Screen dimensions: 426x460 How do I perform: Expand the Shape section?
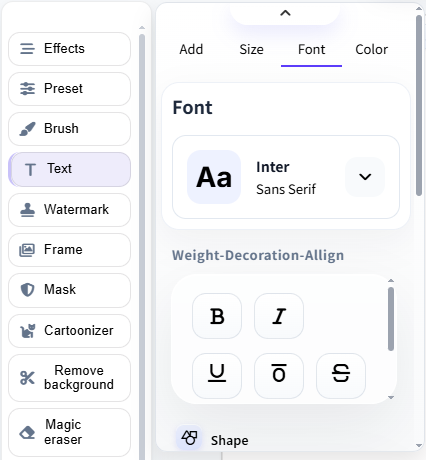point(215,438)
